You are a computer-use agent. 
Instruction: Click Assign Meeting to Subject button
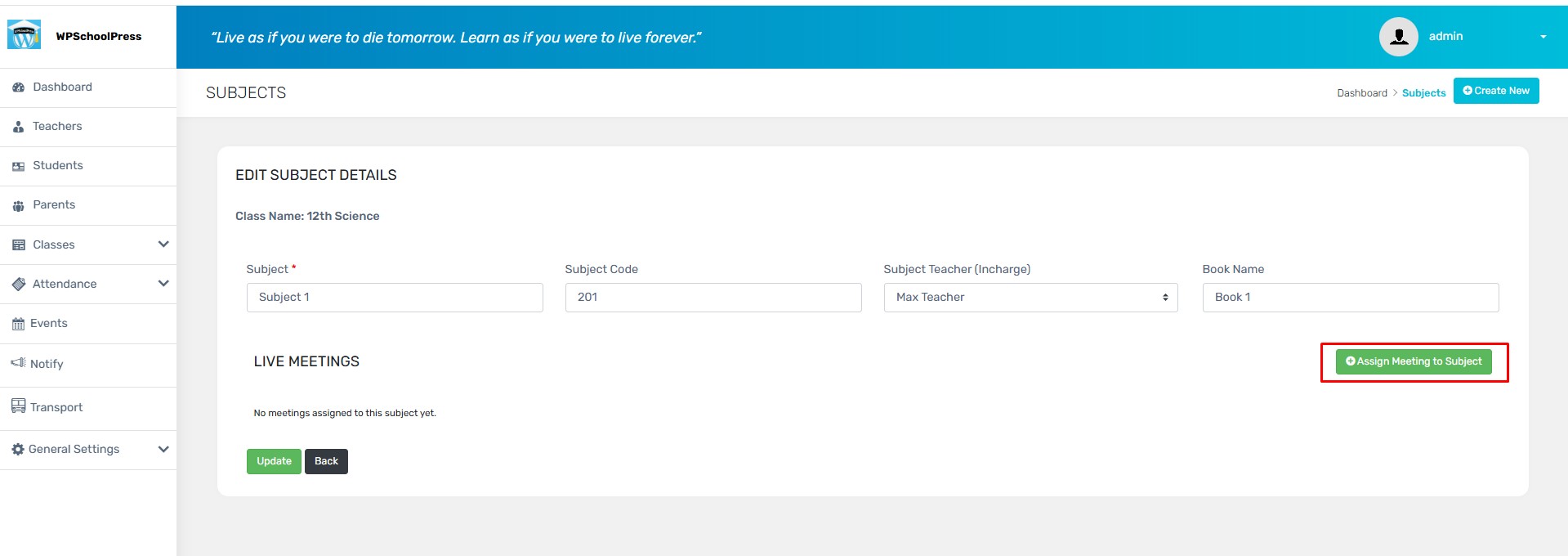(x=1414, y=361)
